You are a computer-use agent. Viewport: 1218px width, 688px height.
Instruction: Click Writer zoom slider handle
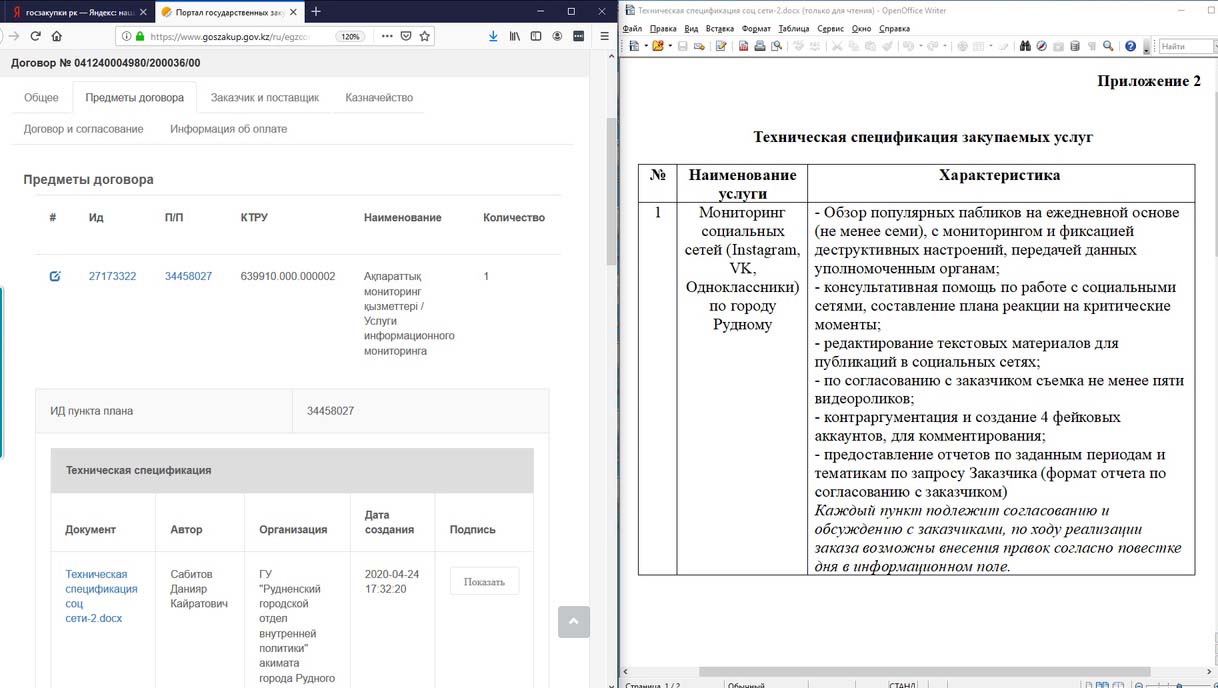pos(1180,685)
